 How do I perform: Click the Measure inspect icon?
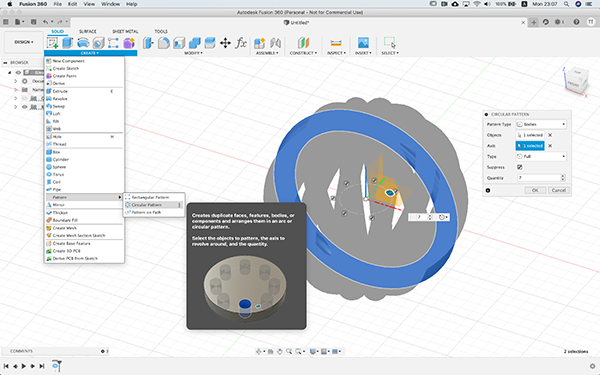tap(336, 42)
